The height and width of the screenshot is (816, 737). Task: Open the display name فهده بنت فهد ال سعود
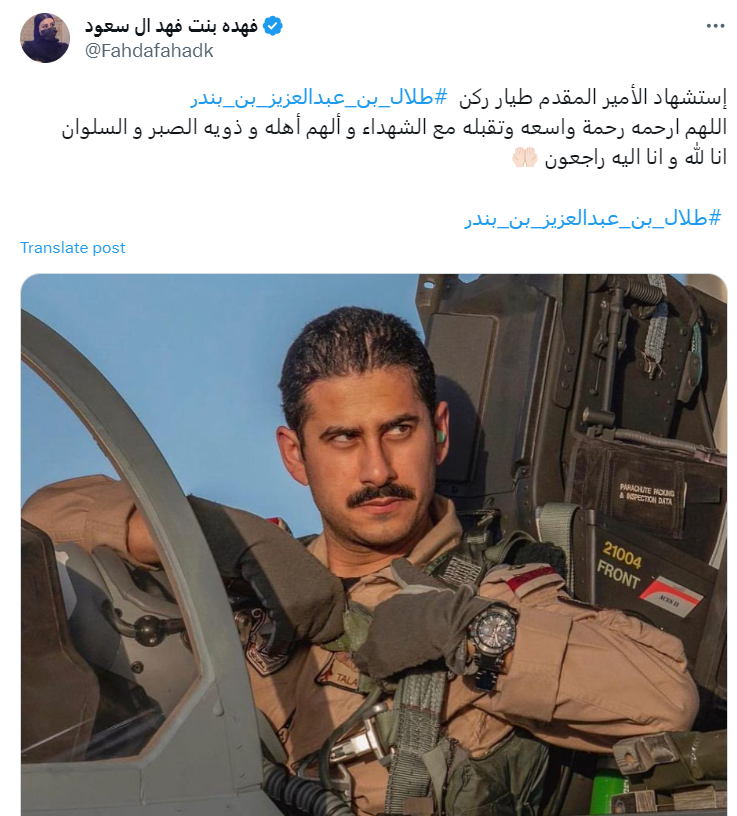(x=172, y=26)
